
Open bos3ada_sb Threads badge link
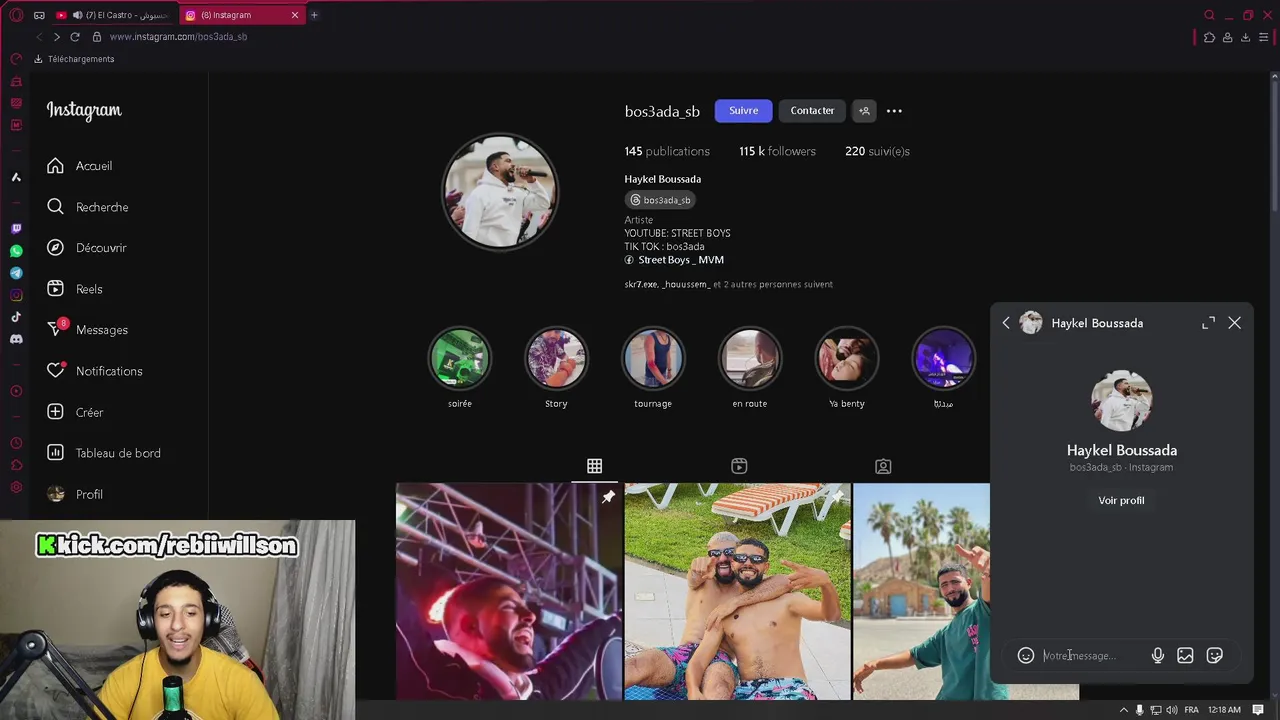[660, 200]
